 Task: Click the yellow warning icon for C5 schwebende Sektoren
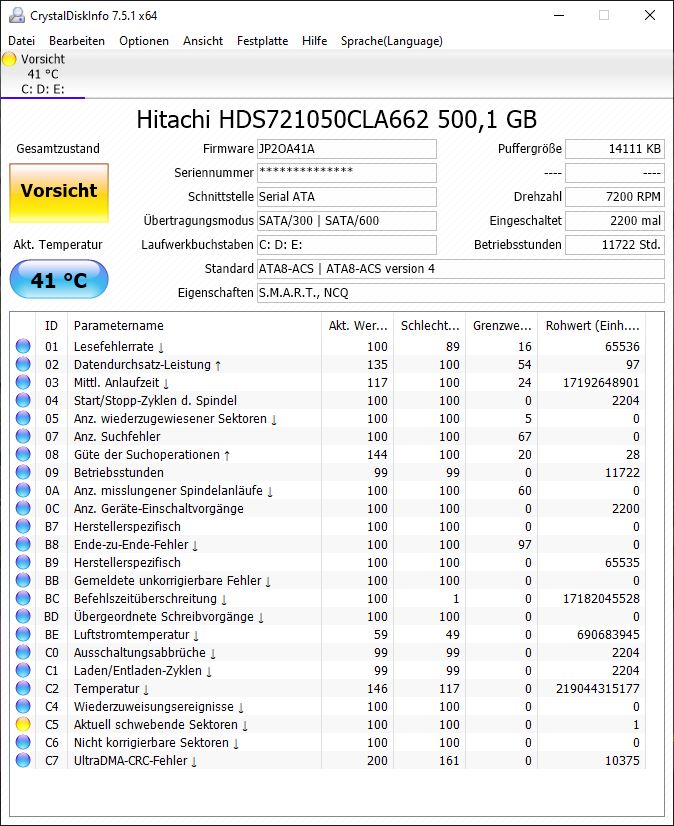pyautogui.click(x=23, y=724)
